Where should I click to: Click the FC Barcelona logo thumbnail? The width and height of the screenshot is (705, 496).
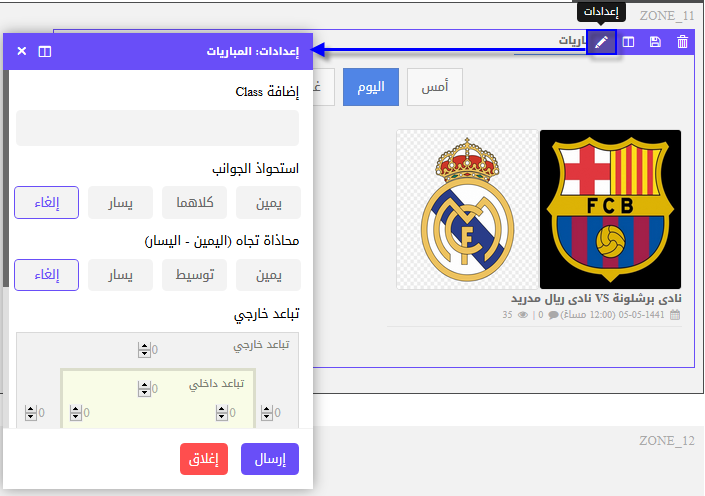point(610,209)
